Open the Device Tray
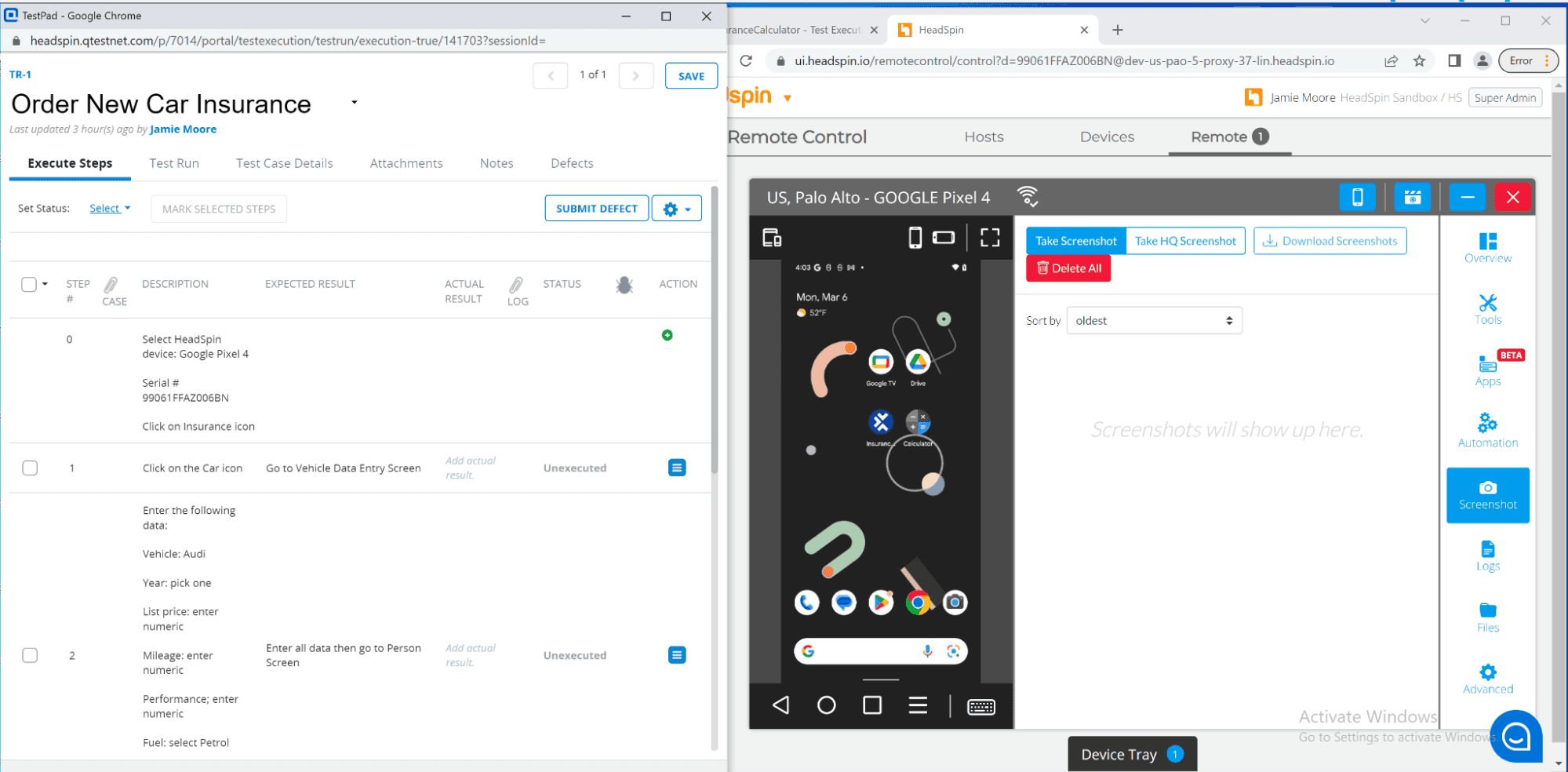 coord(1132,754)
